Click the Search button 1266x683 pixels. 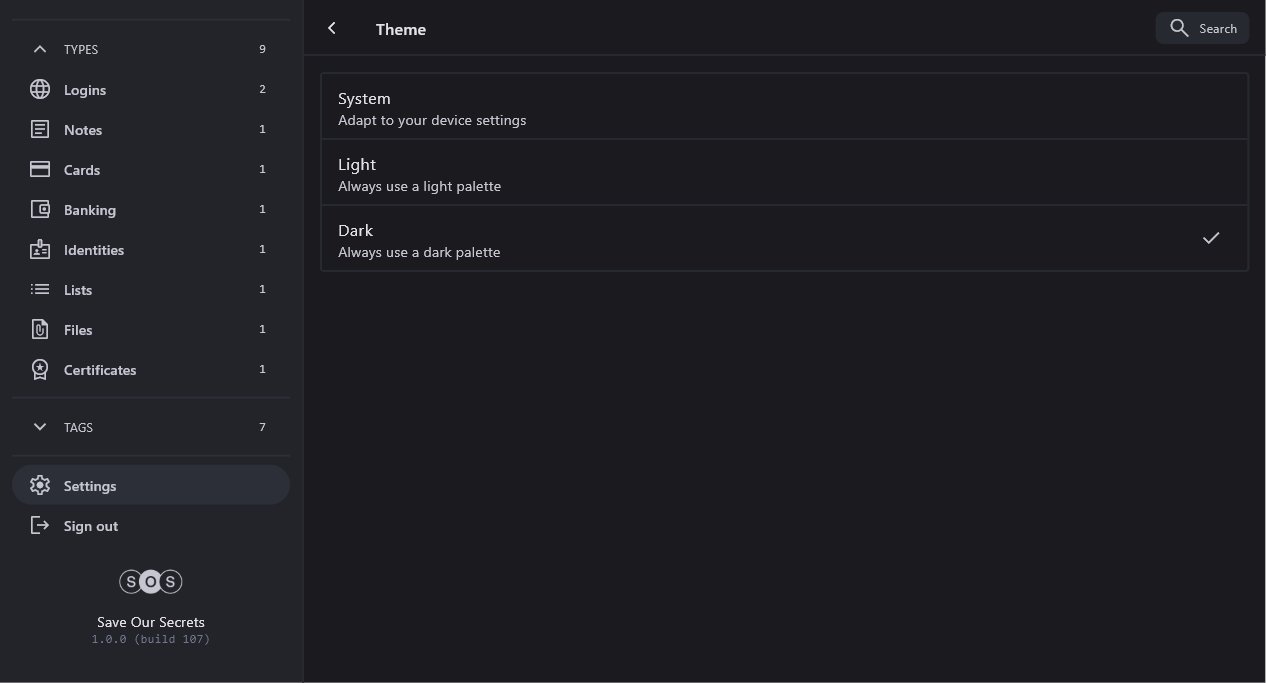pos(1202,29)
